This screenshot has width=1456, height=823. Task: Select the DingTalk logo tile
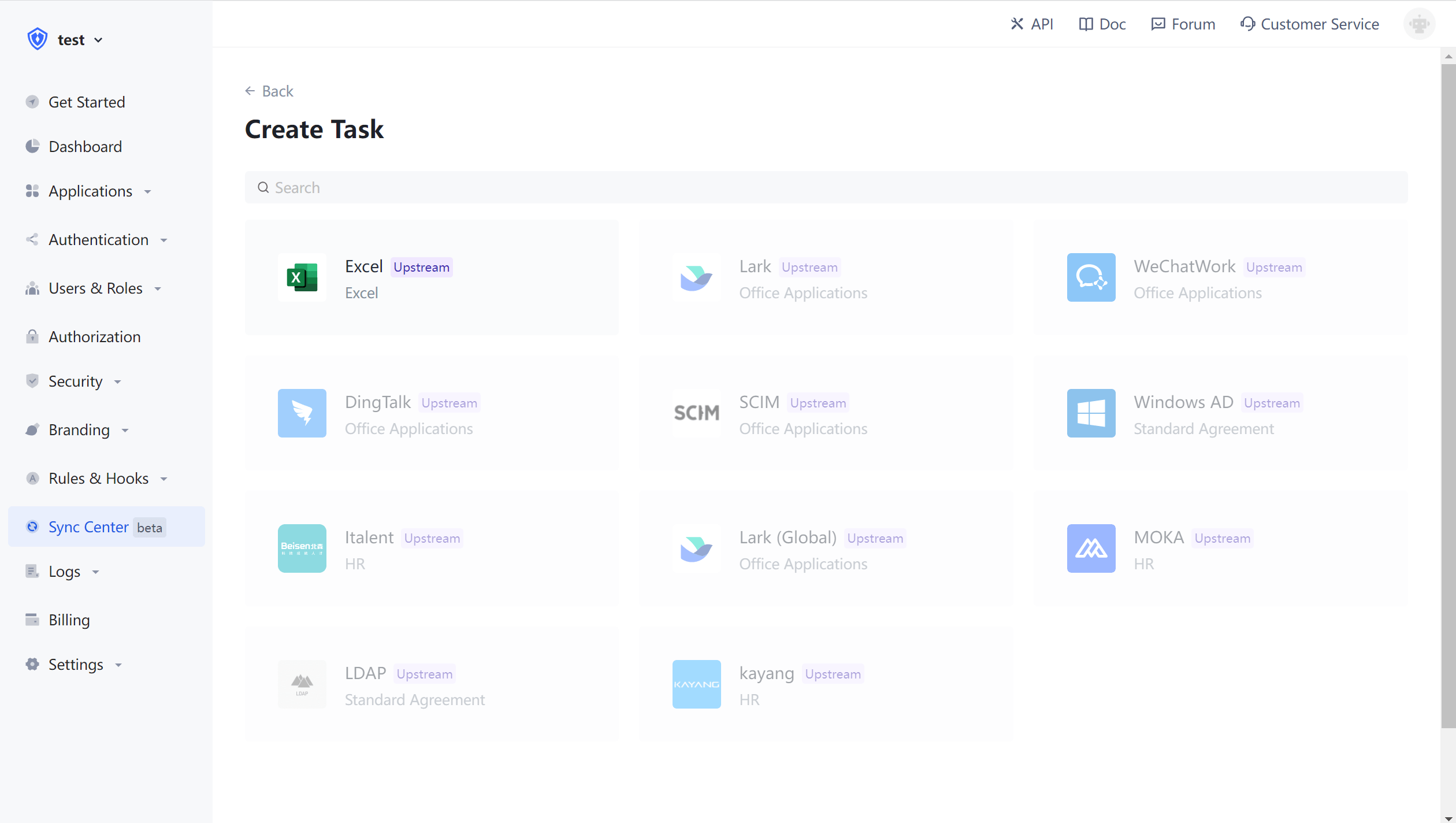pyautogui.click(x=302, y=413)
